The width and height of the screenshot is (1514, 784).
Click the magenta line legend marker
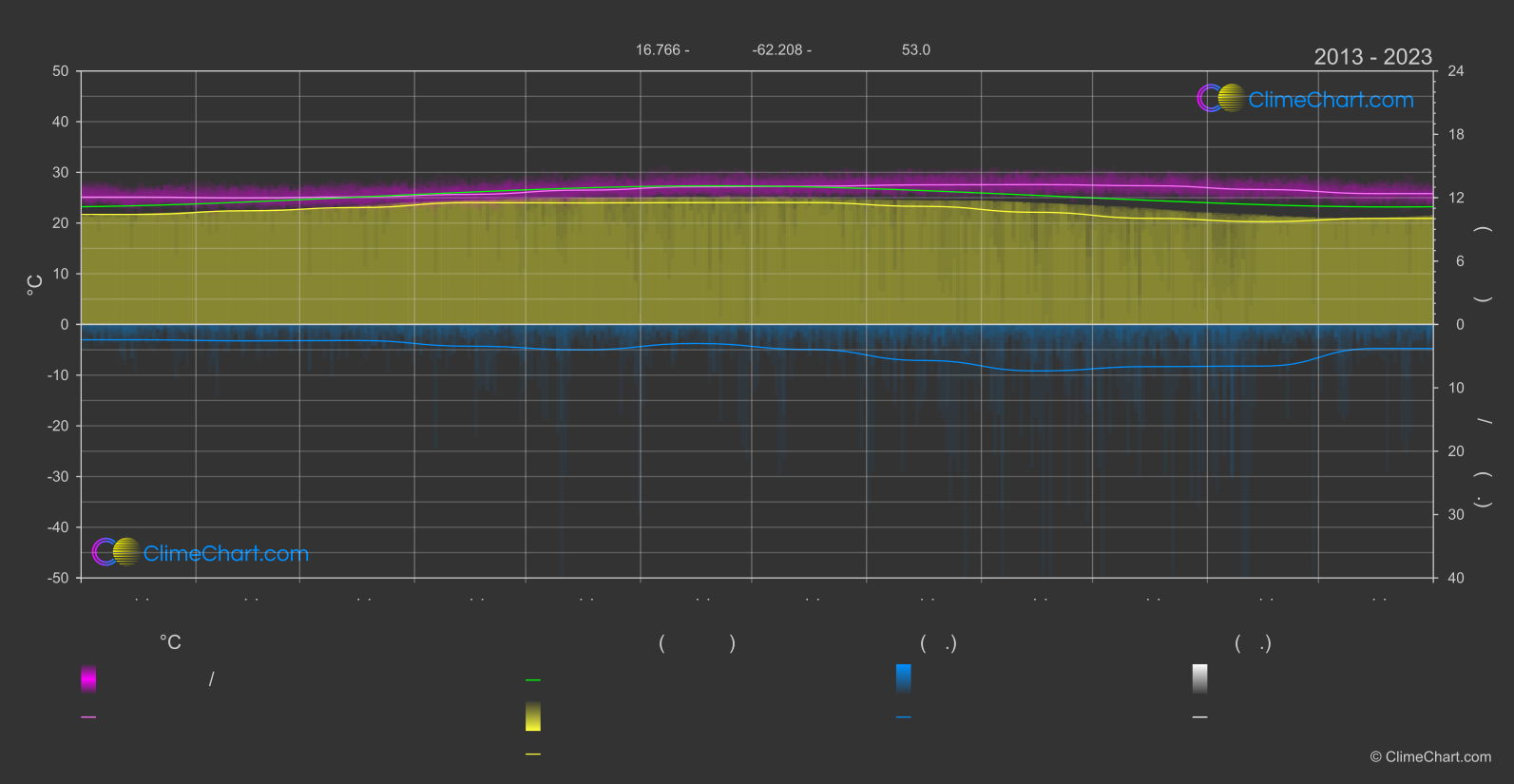(88, 717)
